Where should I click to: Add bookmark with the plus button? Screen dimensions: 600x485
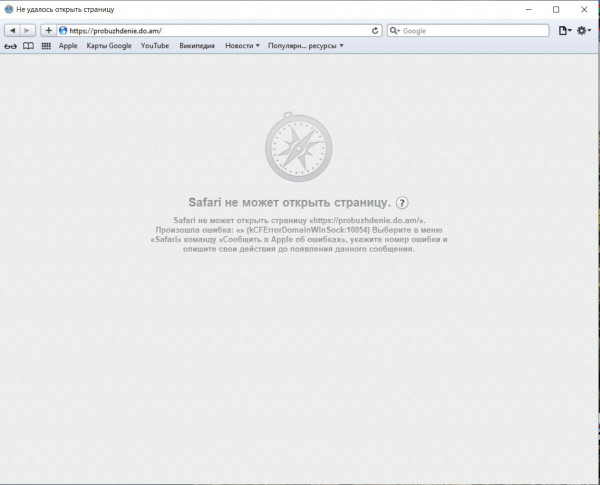click(49, 31)
